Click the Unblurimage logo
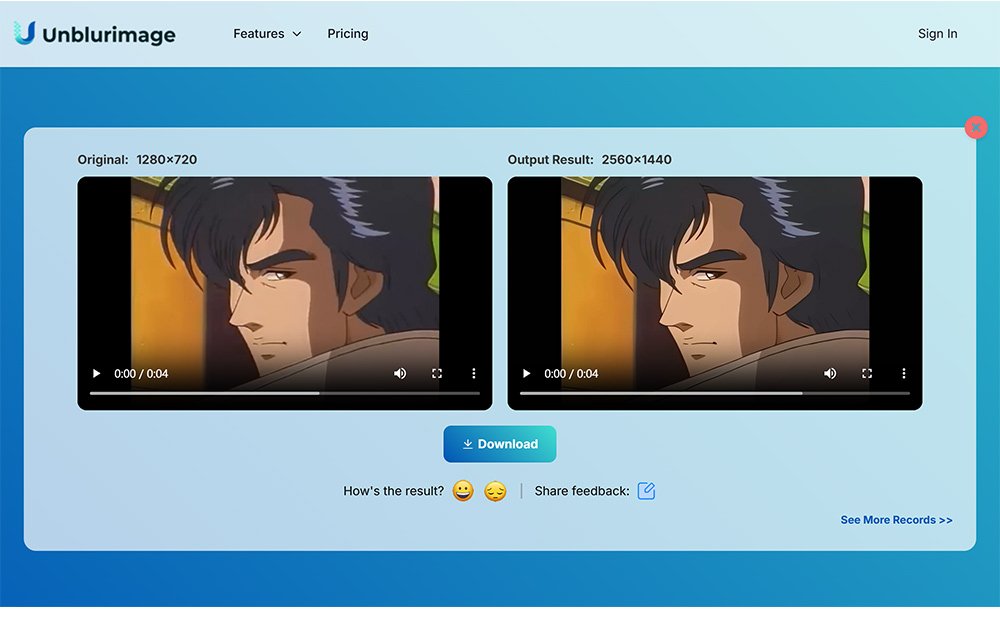This screenshot has width=1000, height=636. (95, 34)
